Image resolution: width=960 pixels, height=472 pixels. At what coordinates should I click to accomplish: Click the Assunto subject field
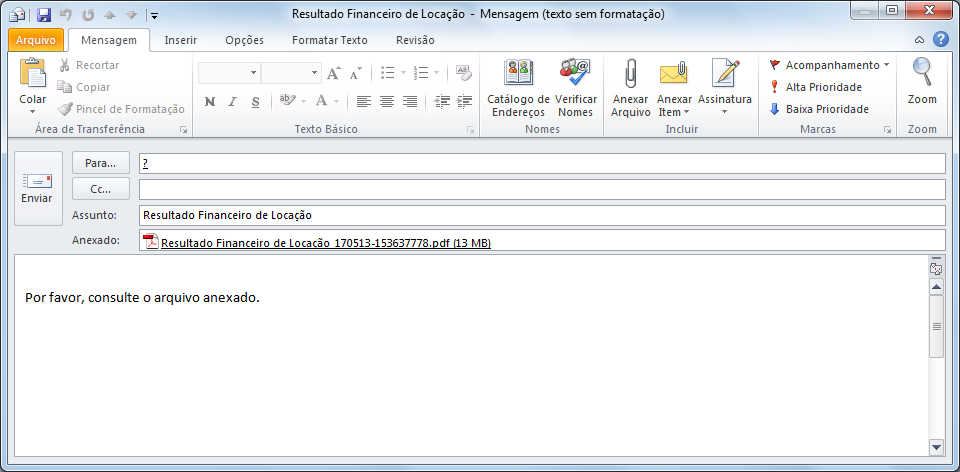click(542, 215)
